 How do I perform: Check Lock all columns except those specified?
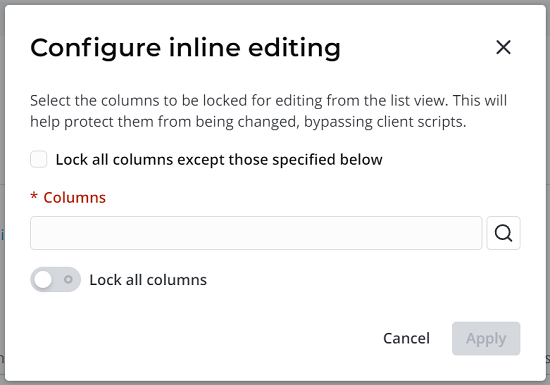pyautogui.click(x=39, y=160)
